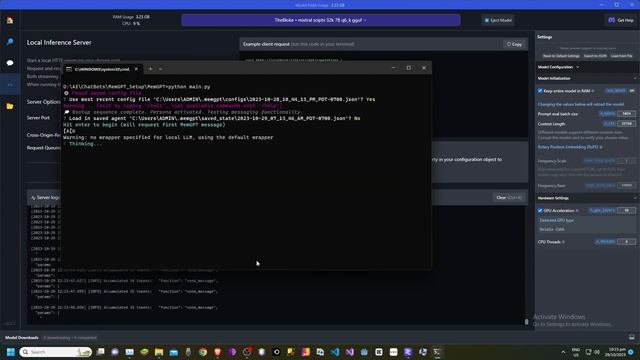Click the ENG language indicator
The width and height of the screenshot is (640, 360).
pos(576,352)
